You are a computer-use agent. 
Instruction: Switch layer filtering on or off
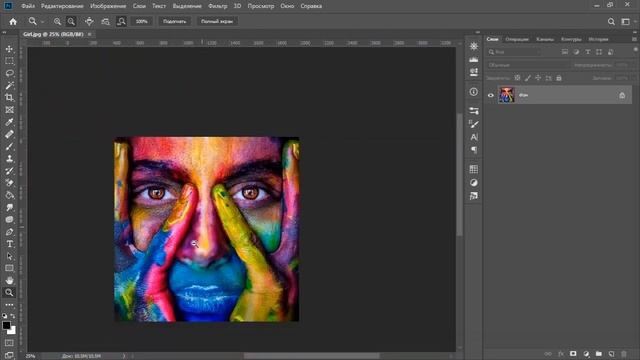pos(636,50)
